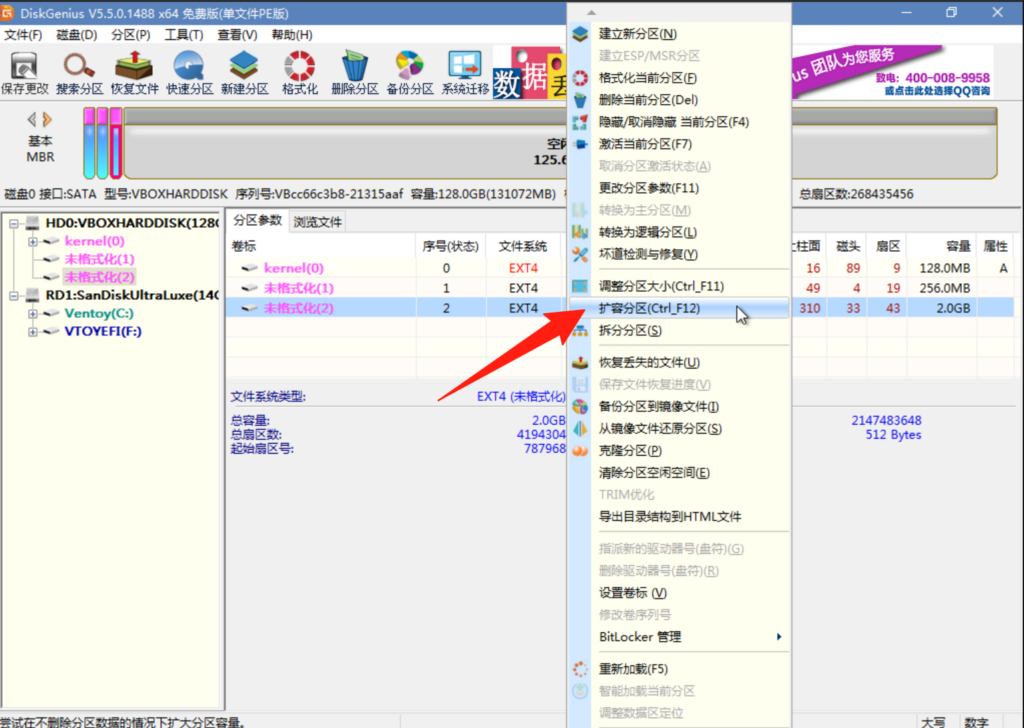Viewport: 1024px width, 728px height.
Task: Switch to the 浏览文件 tab
Action: 317,222
